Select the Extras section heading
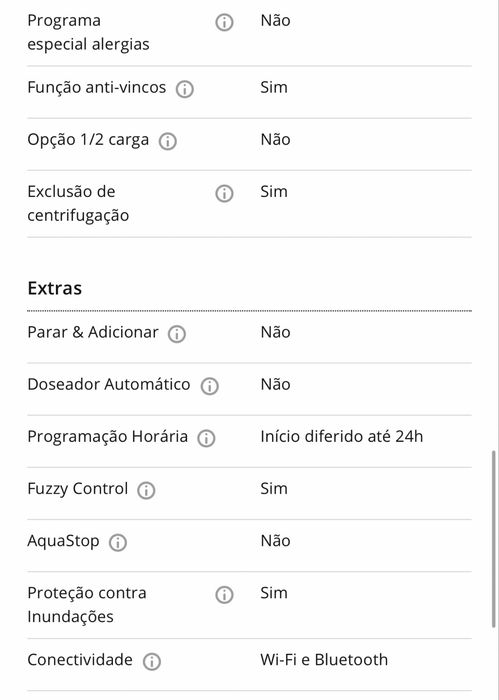 pyautogui.click(x=54, y=288)
